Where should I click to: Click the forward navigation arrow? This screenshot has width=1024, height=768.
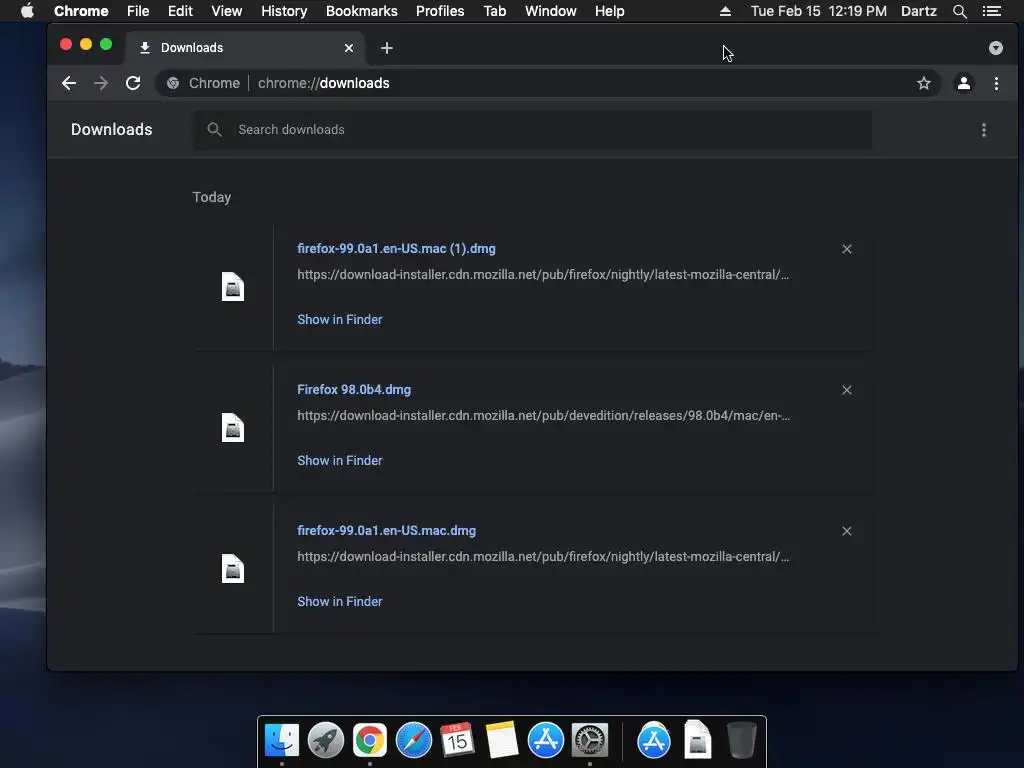pyautogui.click(x=101, y=83)
